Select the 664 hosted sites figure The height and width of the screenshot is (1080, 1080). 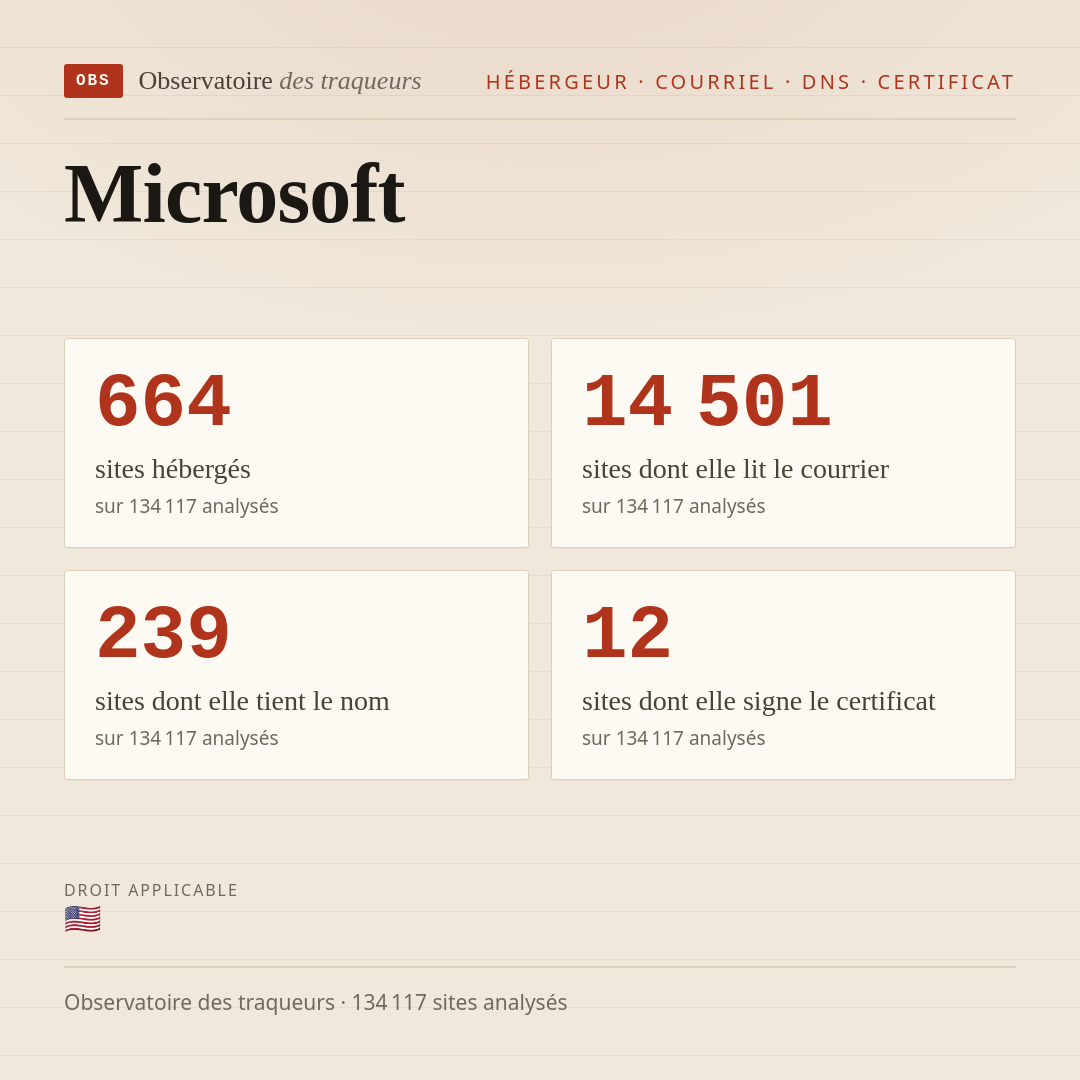163,401
